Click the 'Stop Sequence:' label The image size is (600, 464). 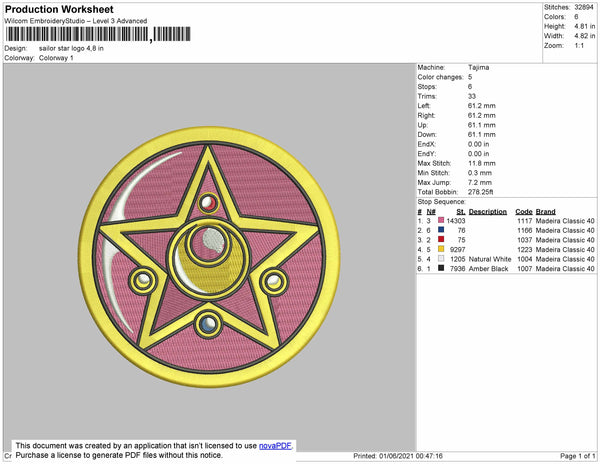tap(442, 202)
